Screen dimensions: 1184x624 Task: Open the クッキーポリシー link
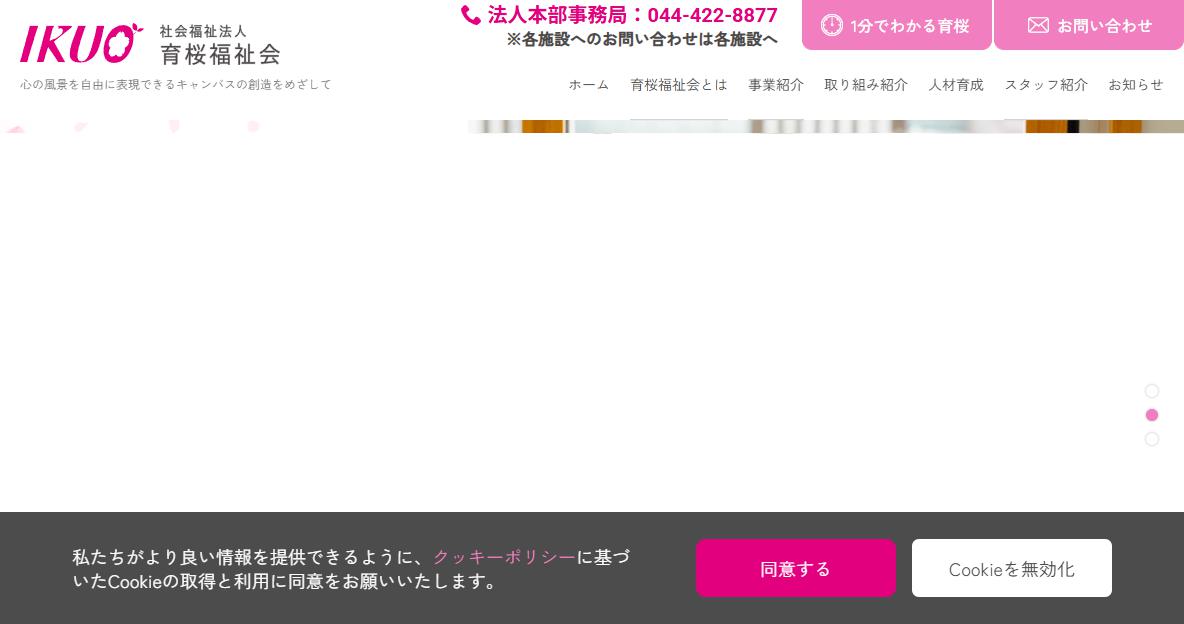(x=504, y=557)
